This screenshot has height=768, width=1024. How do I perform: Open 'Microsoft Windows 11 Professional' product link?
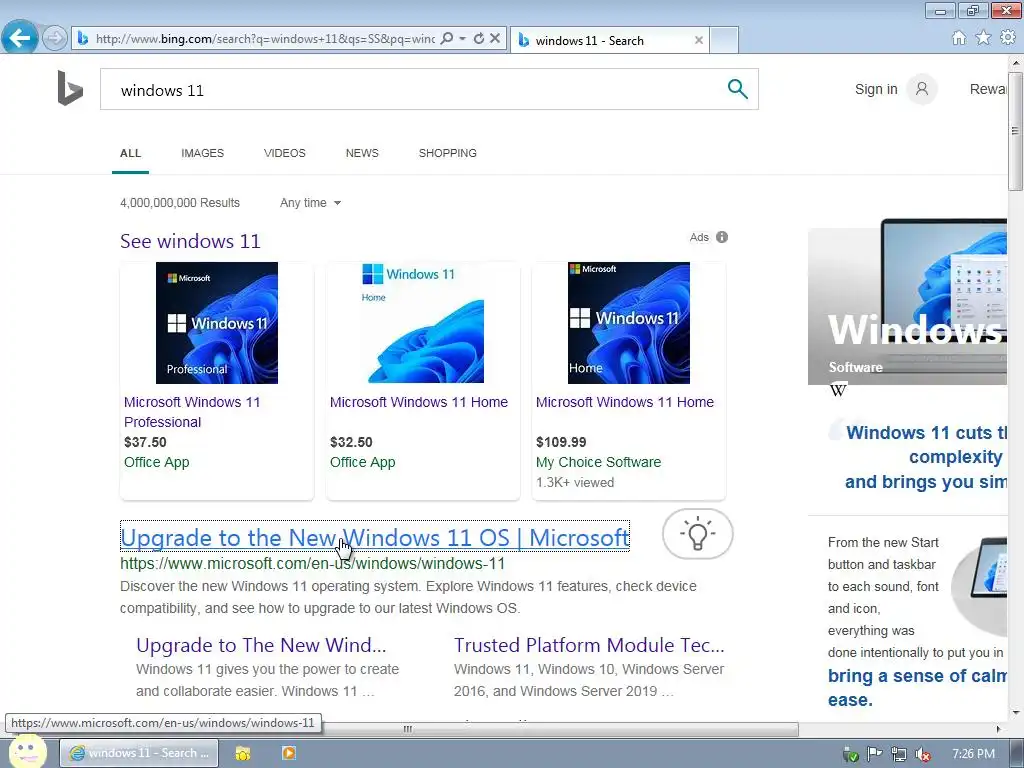[192, 412]
